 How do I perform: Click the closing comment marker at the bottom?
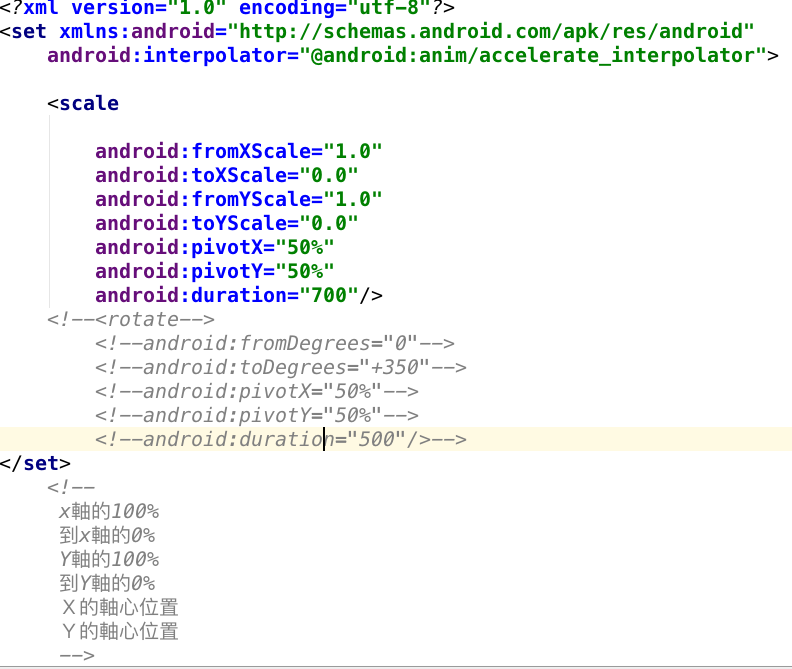tap(77, 655)
